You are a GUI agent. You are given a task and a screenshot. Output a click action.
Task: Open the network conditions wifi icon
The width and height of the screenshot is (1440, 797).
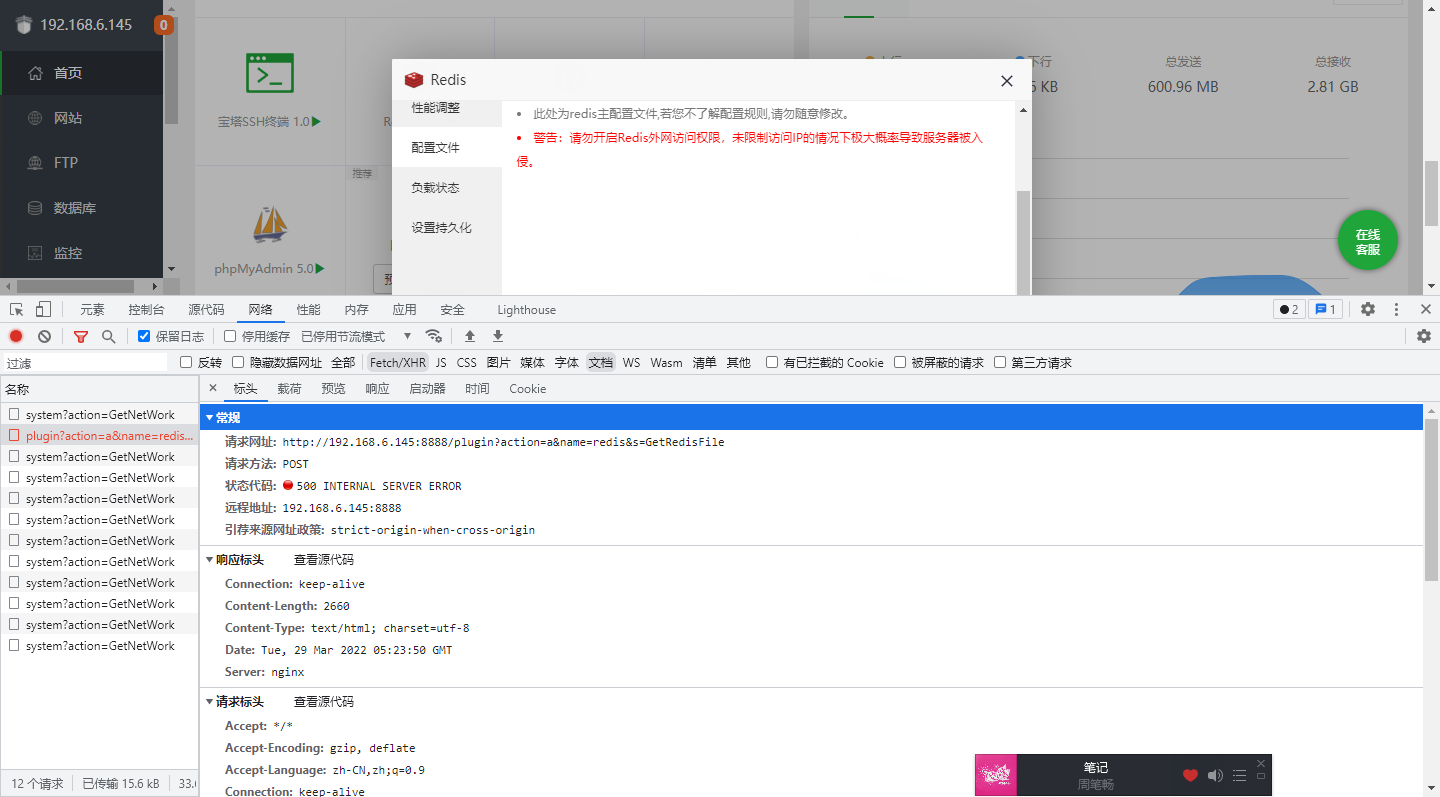433,336
